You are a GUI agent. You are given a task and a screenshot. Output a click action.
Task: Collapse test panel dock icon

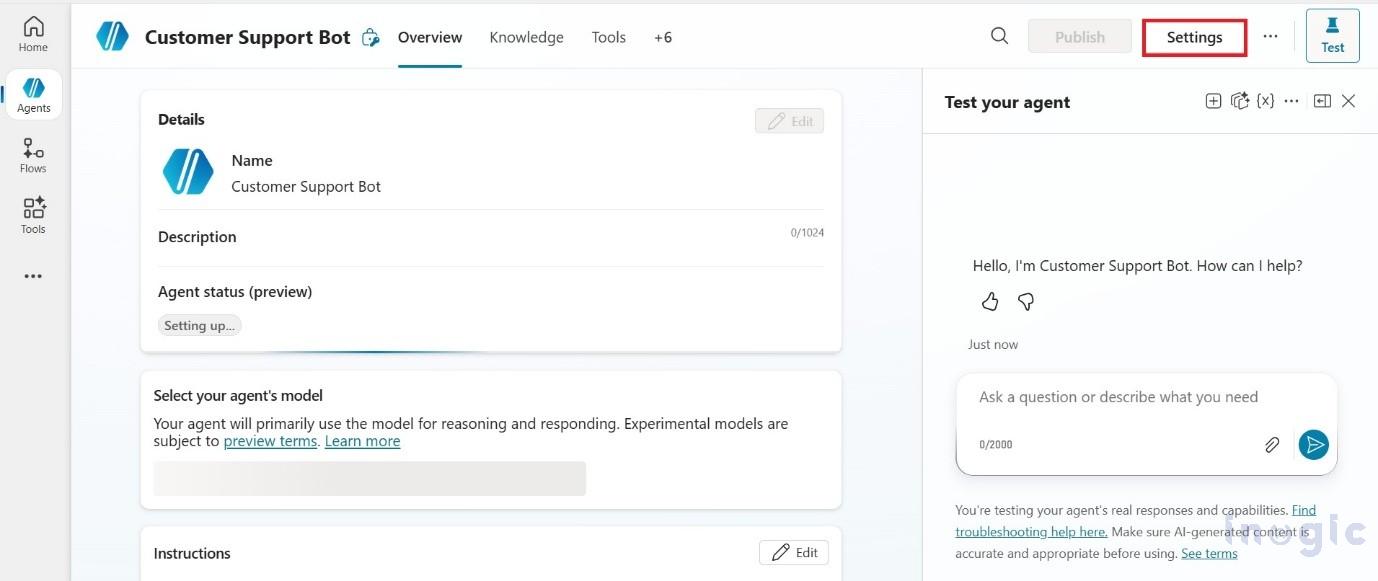(1322, 101)
